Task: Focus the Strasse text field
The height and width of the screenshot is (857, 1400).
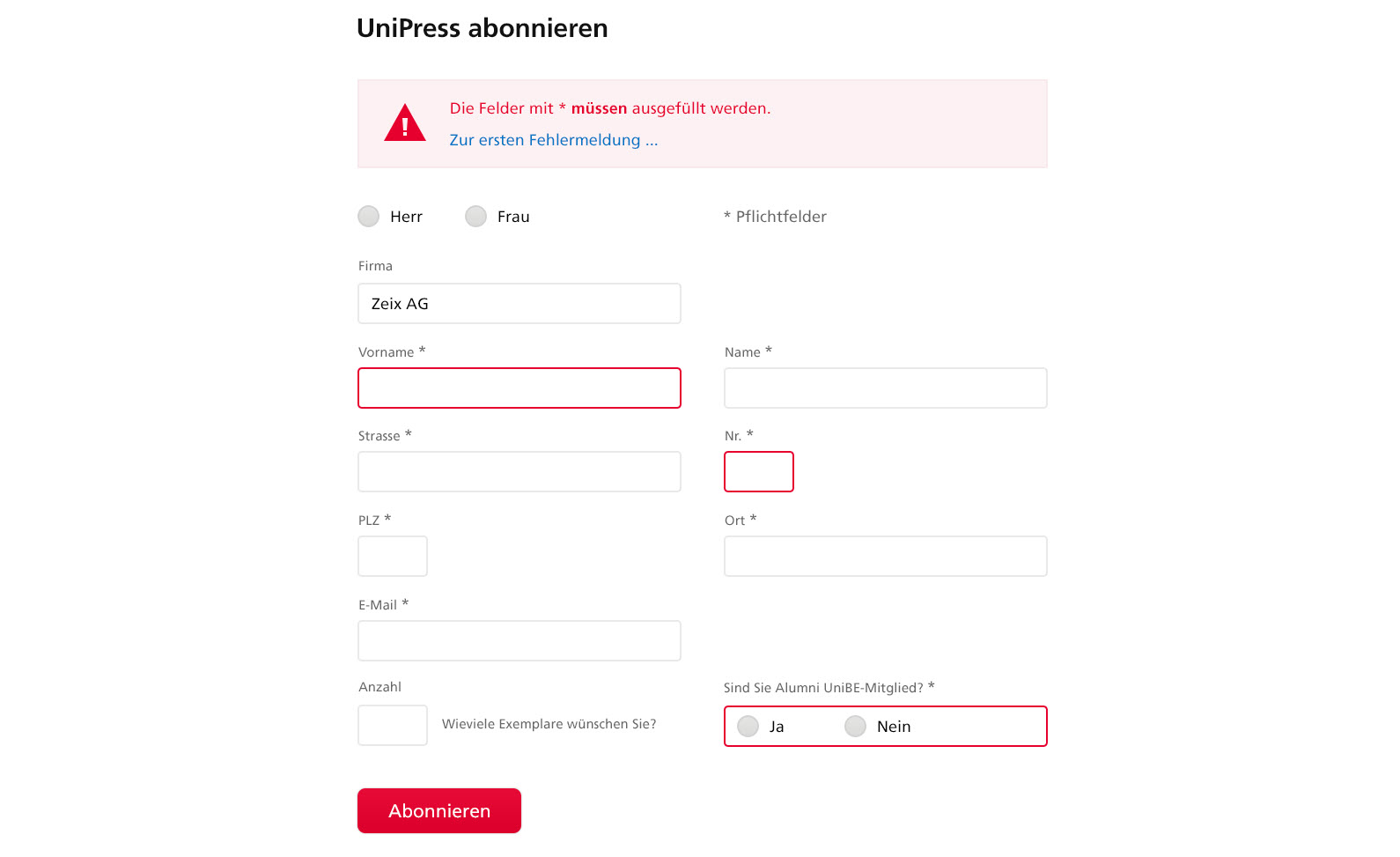Action: 519,472
